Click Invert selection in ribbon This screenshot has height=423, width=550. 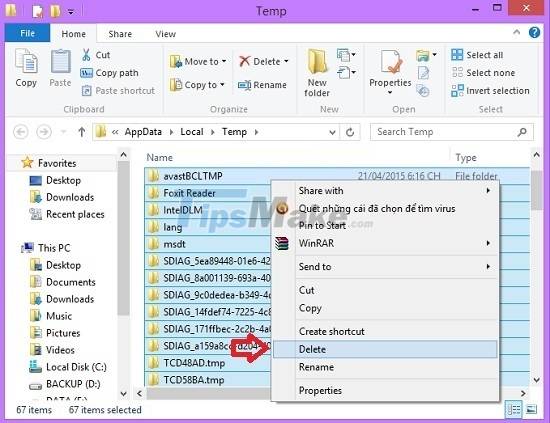coord(490,91)
